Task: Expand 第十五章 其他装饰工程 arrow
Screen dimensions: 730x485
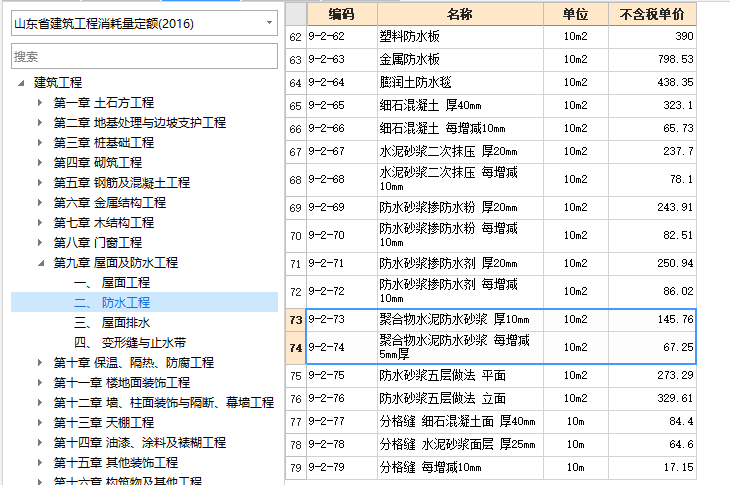Action: pyautogui.click(x=40, y=463)
